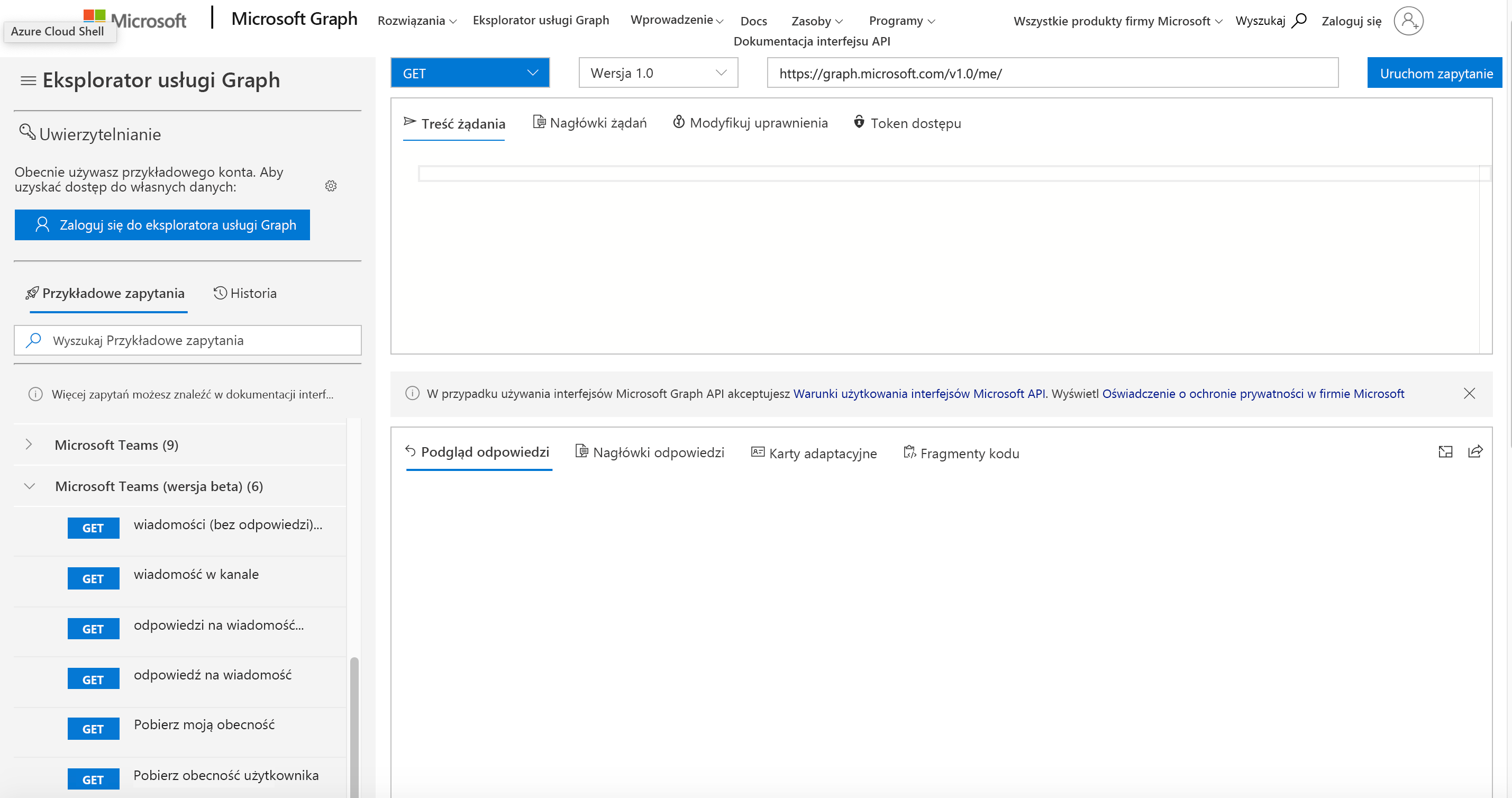Open the Graph Explorer hamburger menu
The height and width of the screenshot is (798, 1512).
27,80
